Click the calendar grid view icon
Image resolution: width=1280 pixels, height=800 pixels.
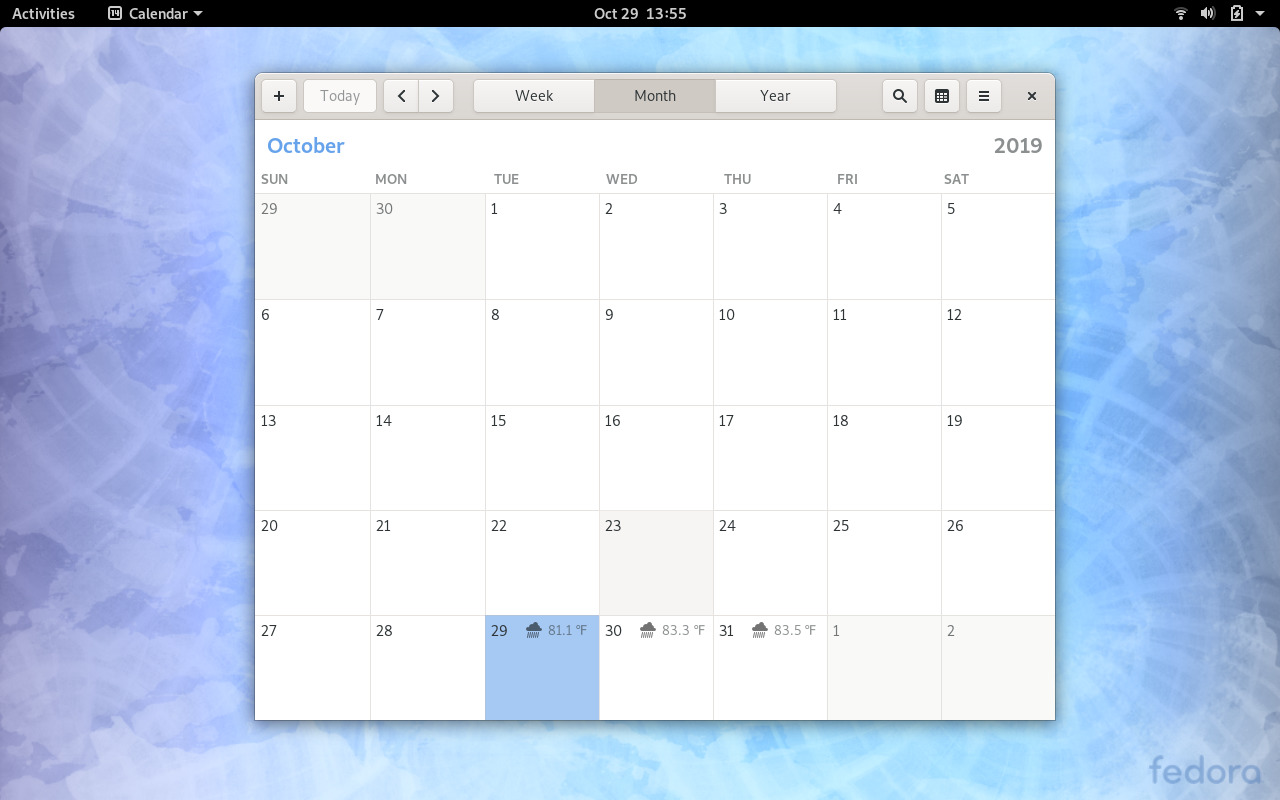[x=941, y=96]
